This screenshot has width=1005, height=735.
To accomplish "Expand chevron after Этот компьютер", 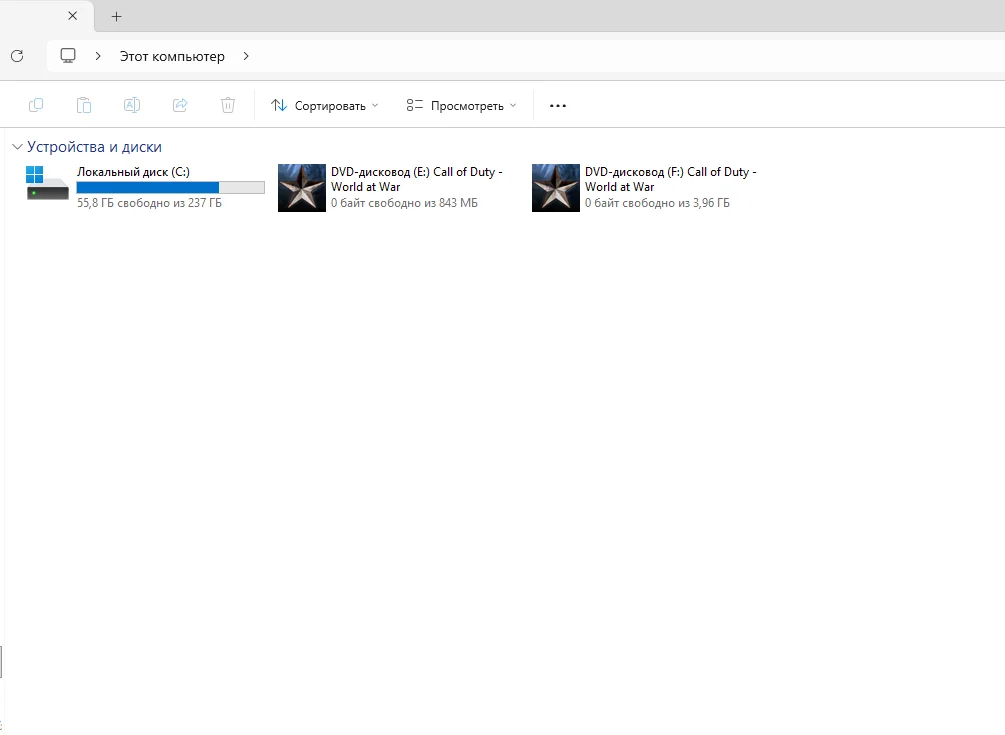I will (x=246, y=56).
